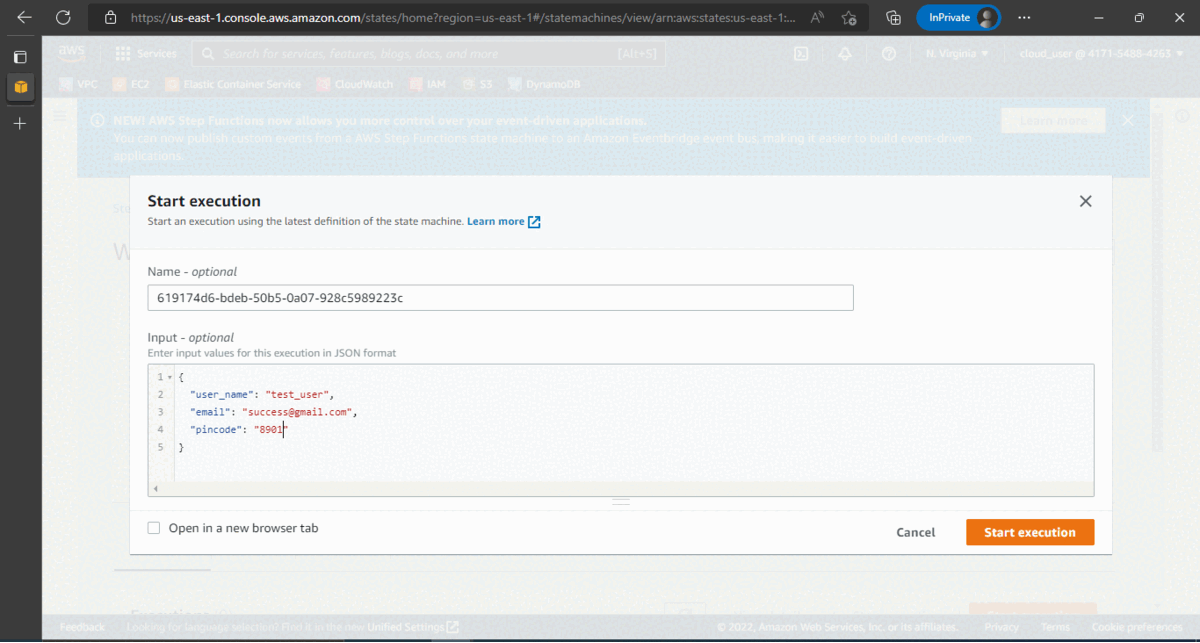The height and width of the screenshot is (643, 1200).
Task: Open Terms footer link
Action: 1055,627
